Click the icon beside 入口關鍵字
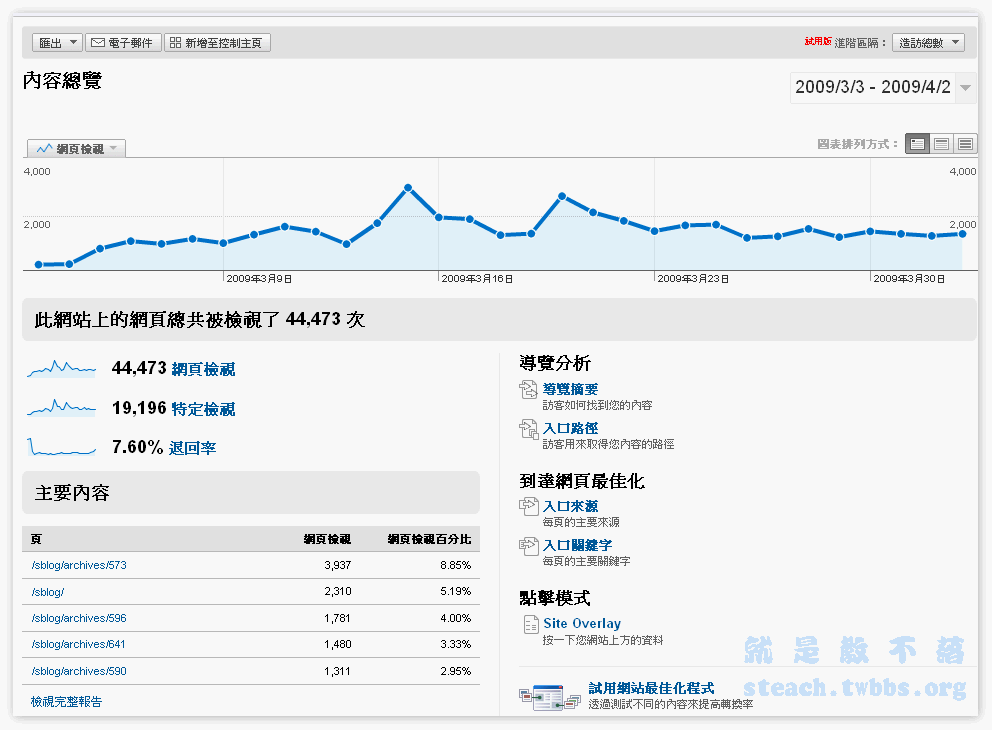 [x=529, y=547]
